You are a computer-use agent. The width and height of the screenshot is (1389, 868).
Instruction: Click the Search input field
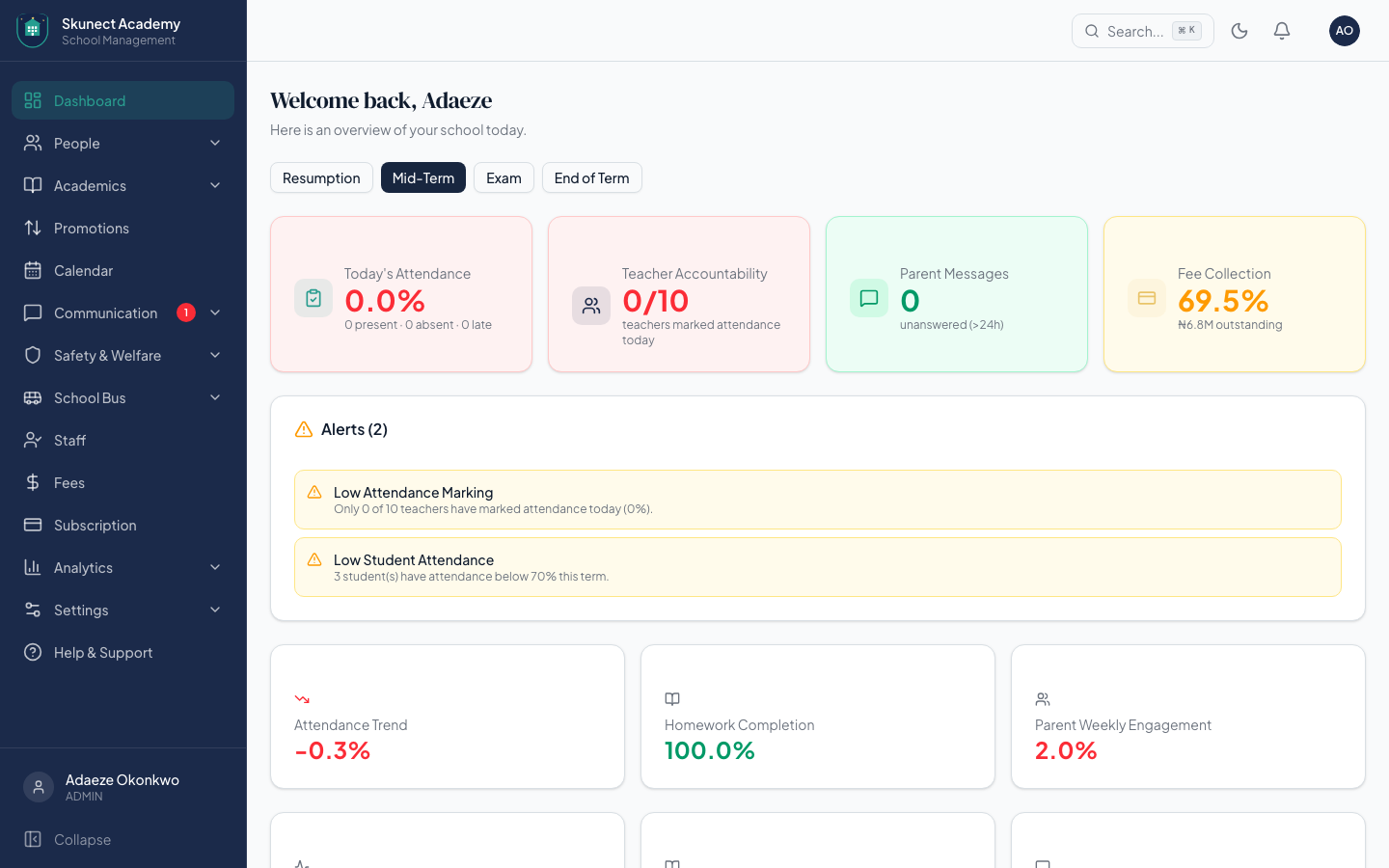pos(1143,31)
